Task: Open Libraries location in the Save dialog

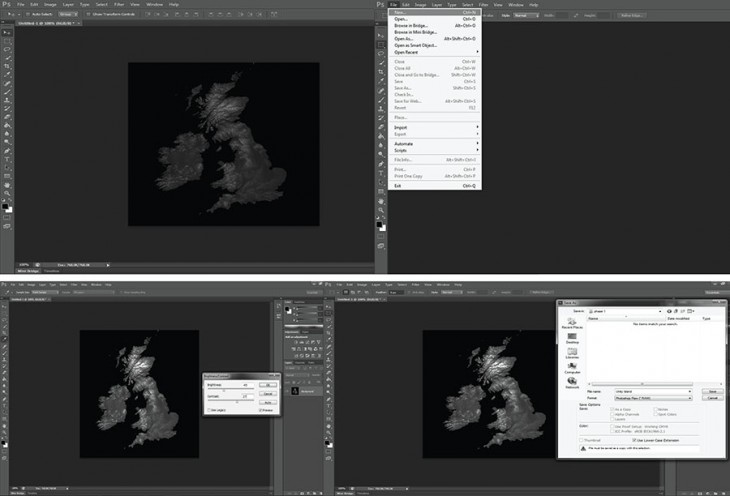Action: (x=571, y=353)
